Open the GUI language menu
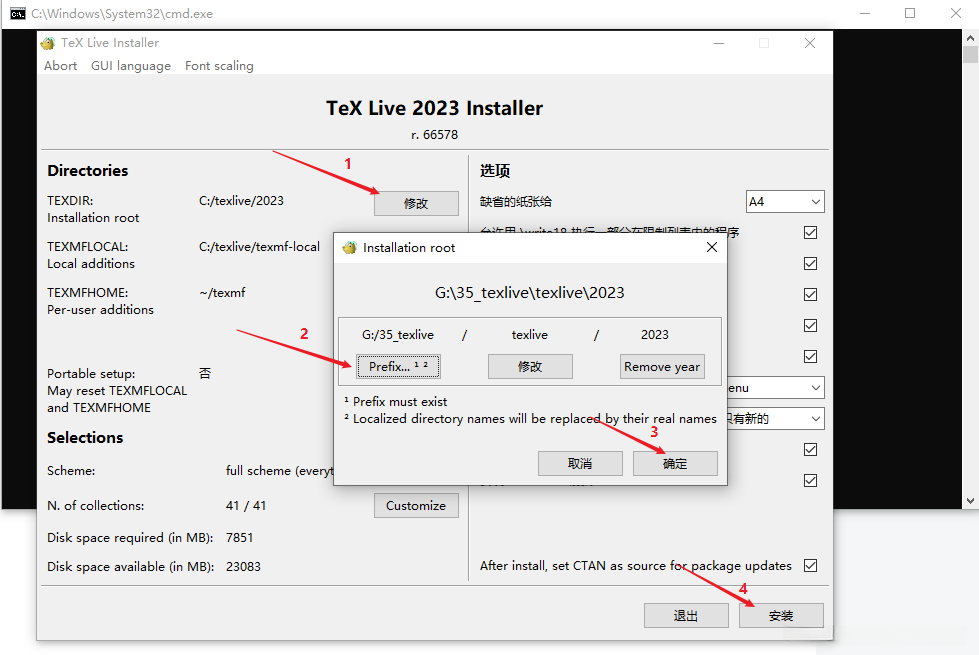 [130, 66]
